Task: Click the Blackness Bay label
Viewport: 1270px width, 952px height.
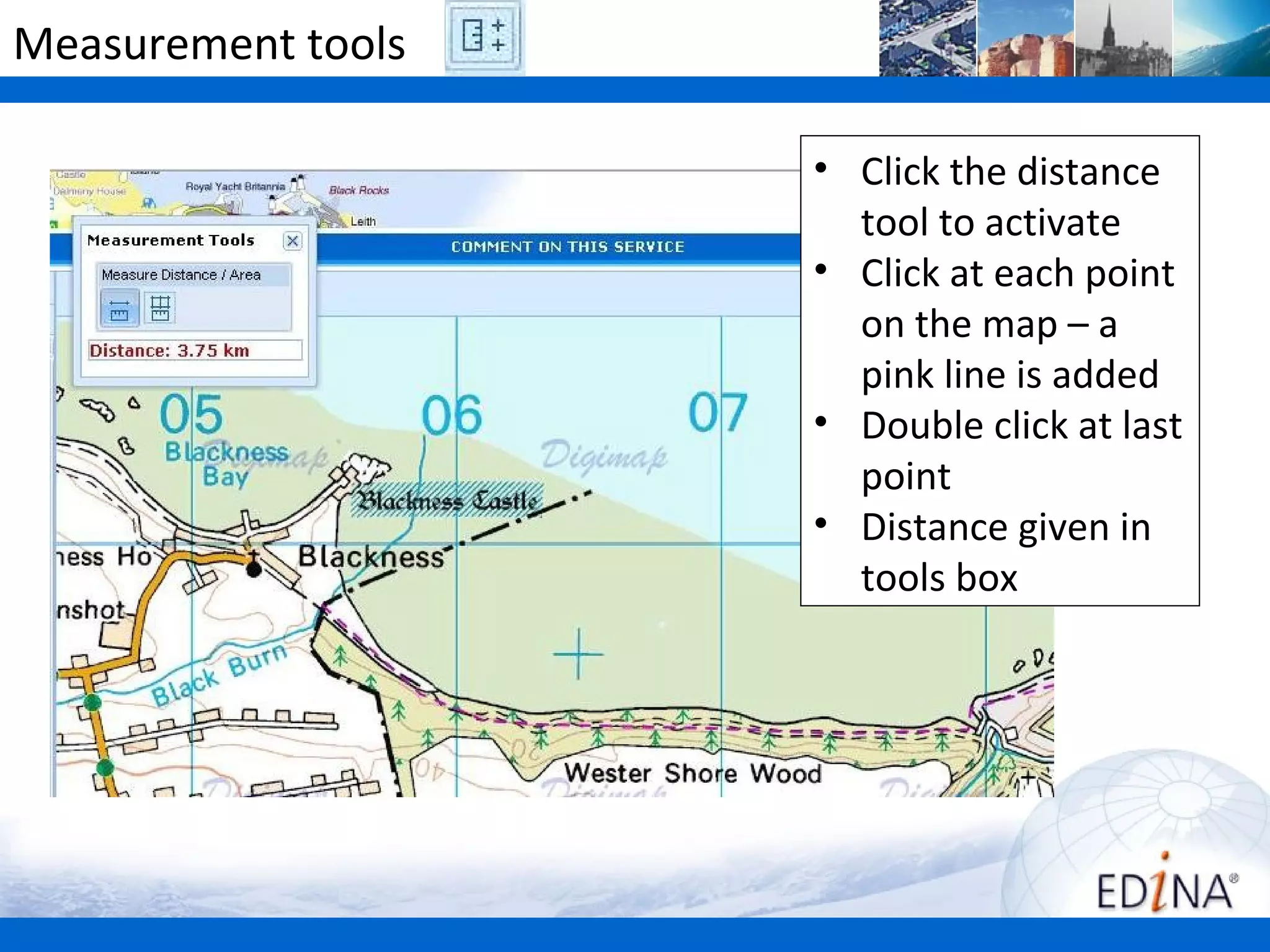Action: point(226,464)
